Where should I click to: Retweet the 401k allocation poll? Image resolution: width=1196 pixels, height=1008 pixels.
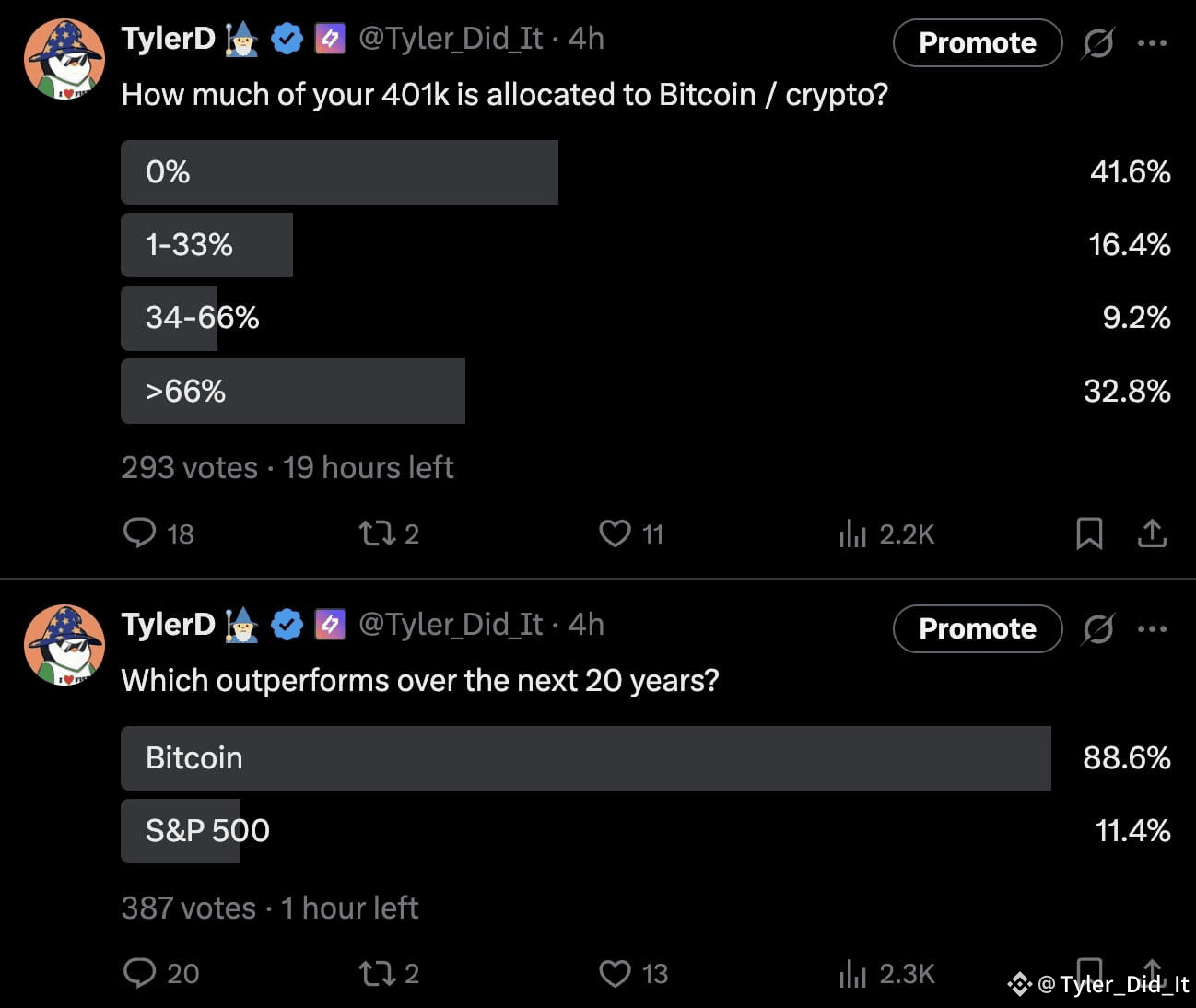click(x=388, y=533)
